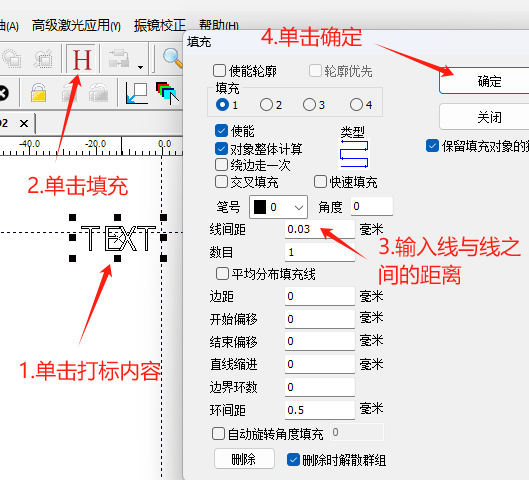Open the 笔号 pen number dropdown

pyautogui.click(x=278, y=207)
